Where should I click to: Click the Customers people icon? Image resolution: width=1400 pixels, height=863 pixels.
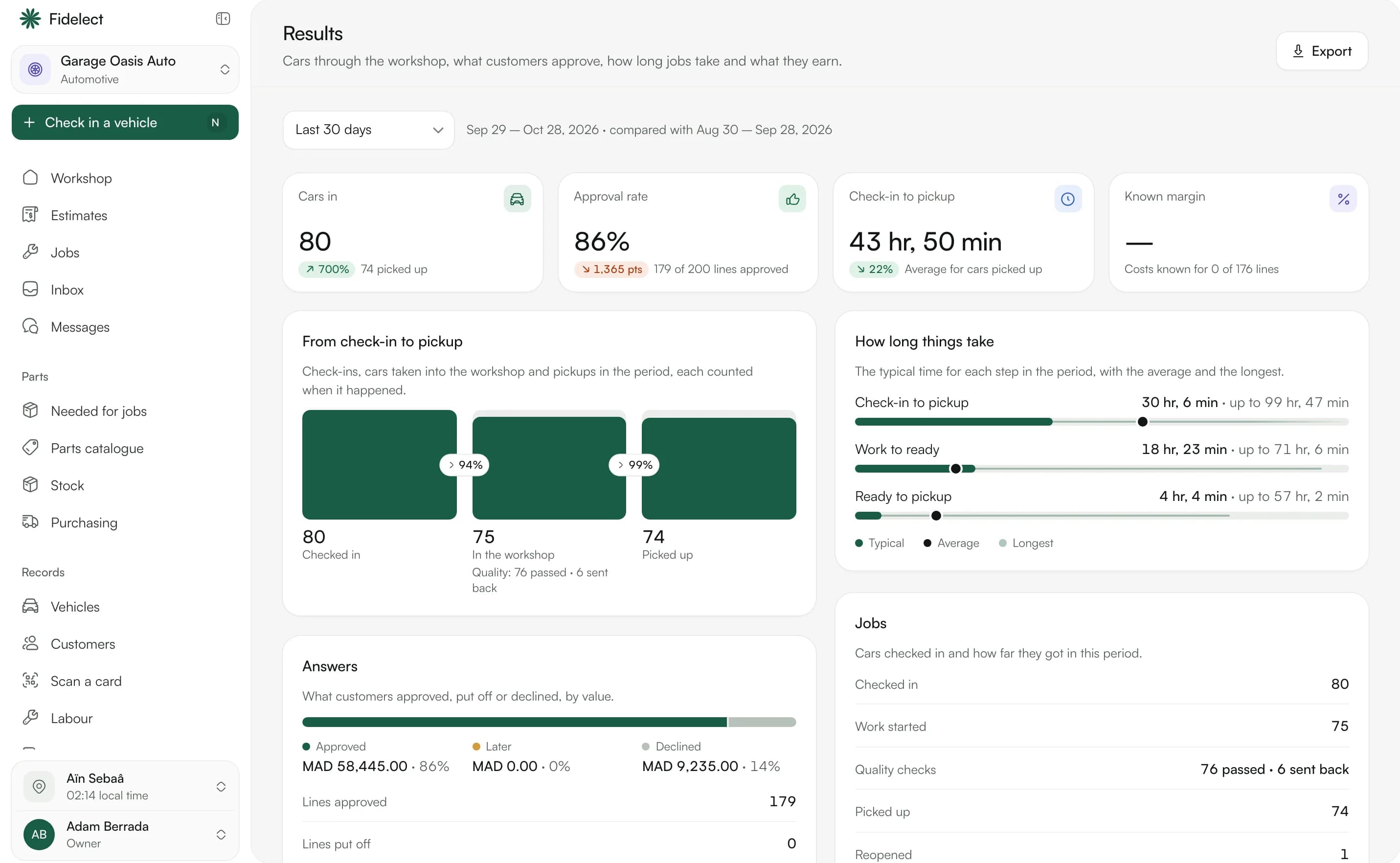[x=30, y=643]
